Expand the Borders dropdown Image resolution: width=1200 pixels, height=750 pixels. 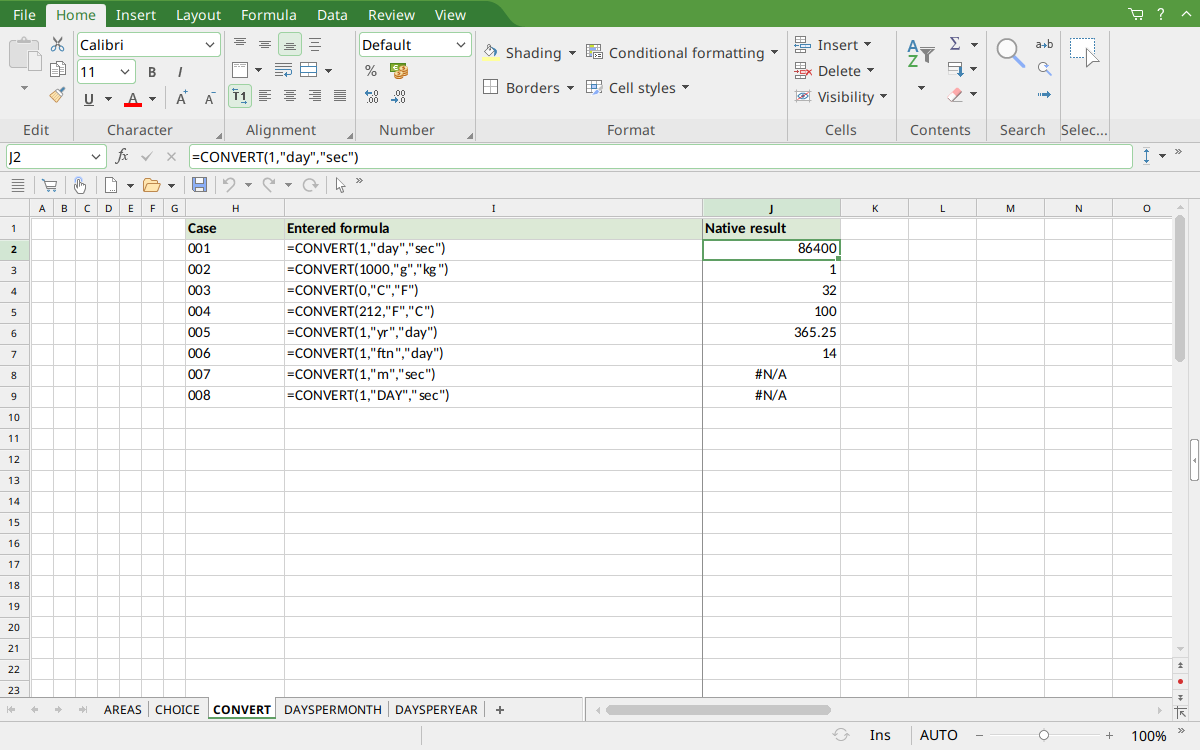tap(570, 88)
